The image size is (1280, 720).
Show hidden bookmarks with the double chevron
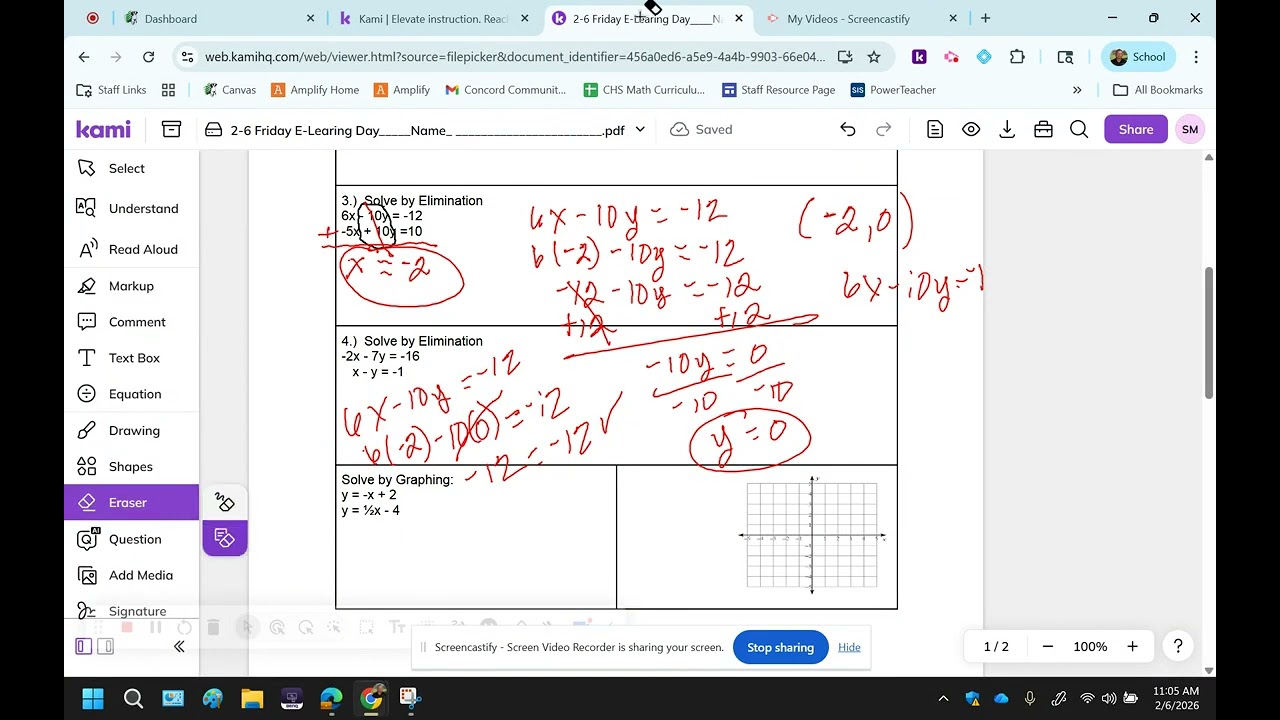coord(1077,90)
